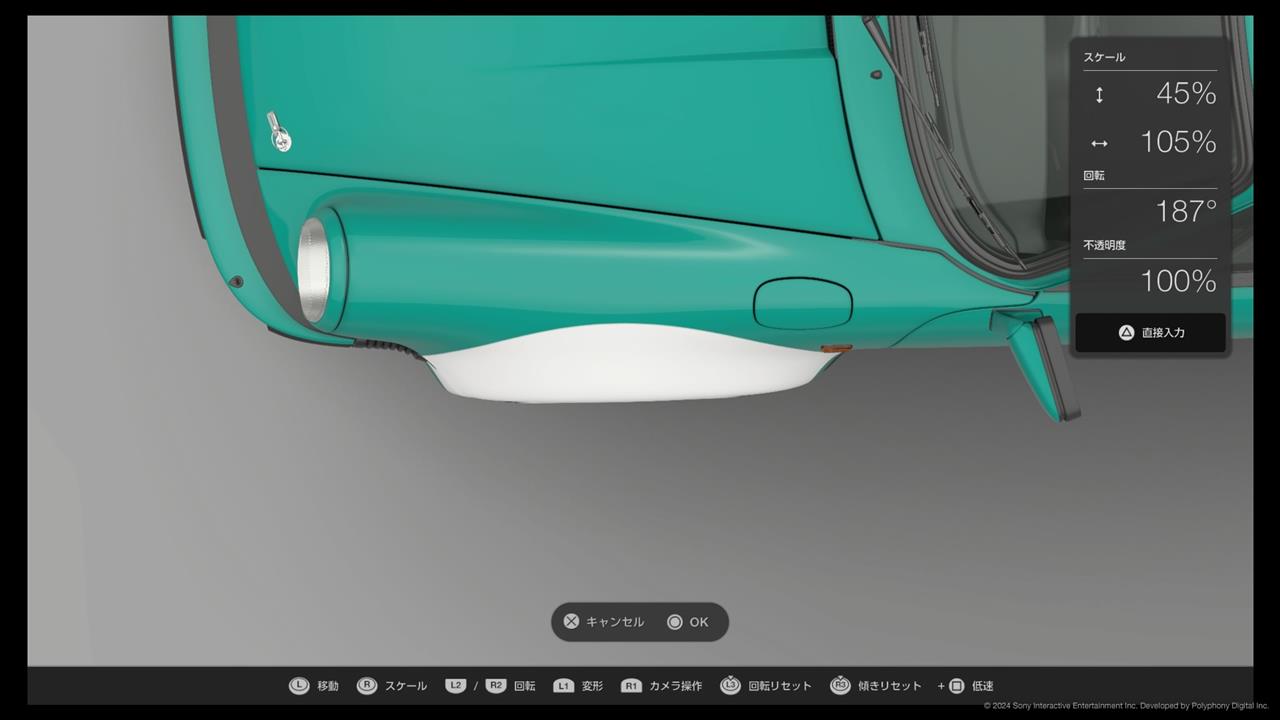Select the horizontal scale arrow icon
The image size is (1280, 720).
point(1099,143)
